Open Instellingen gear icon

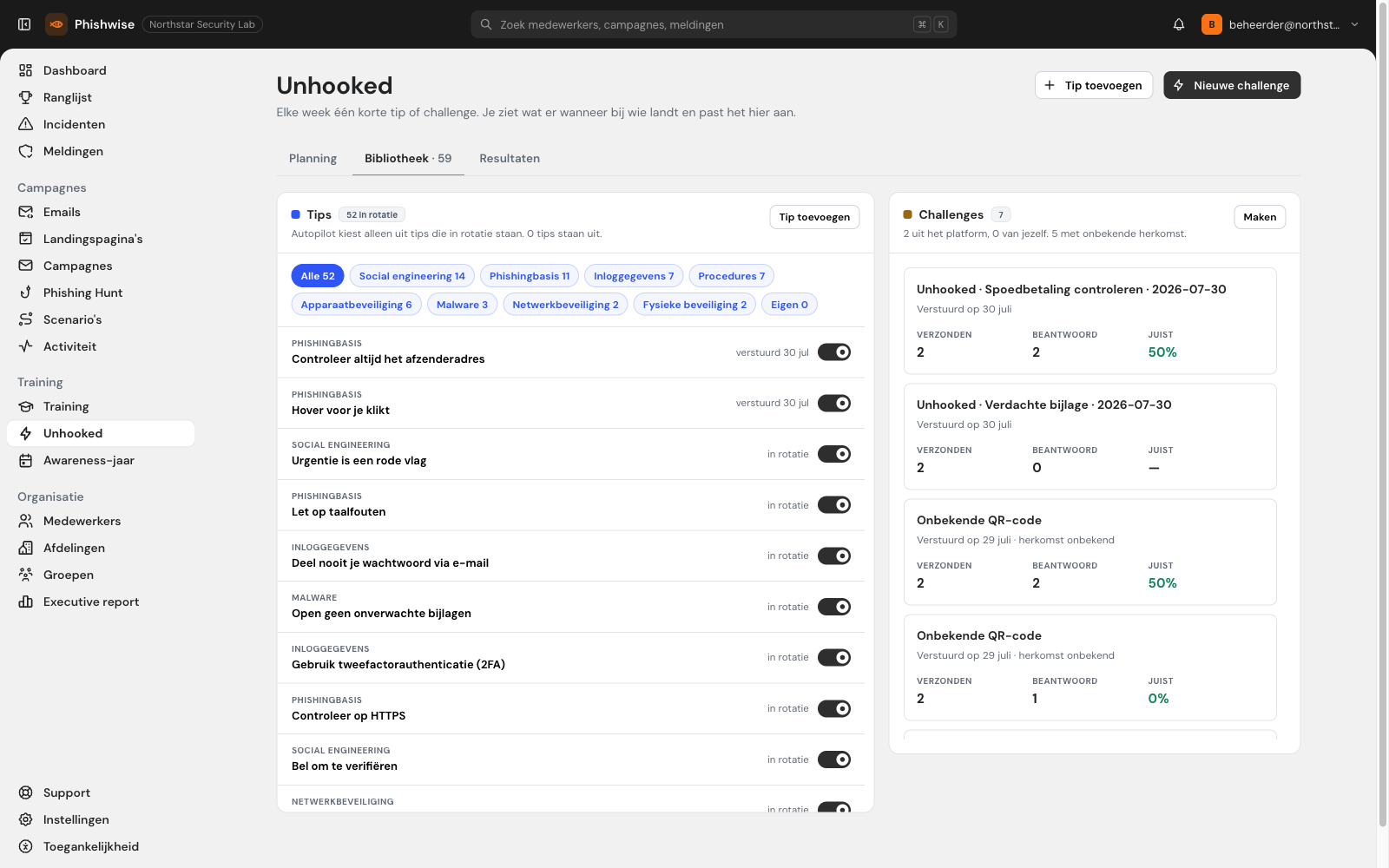(26, 819)
